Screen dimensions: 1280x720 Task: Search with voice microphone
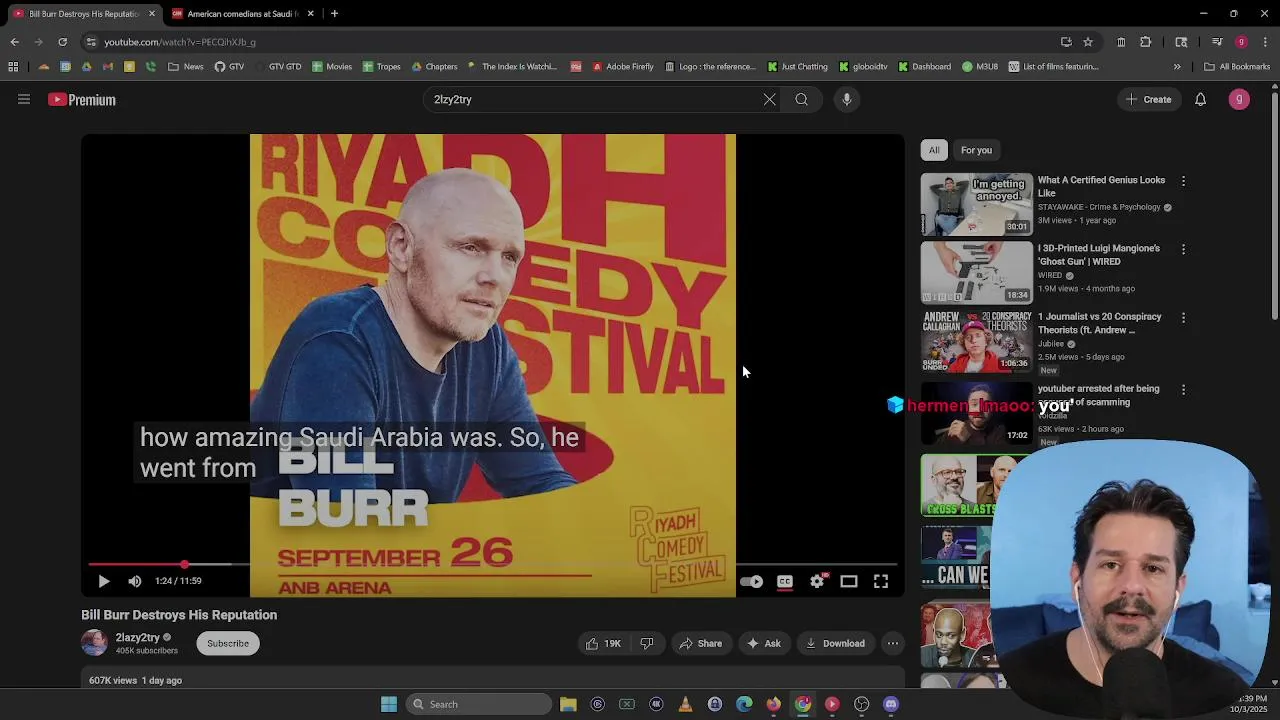pyautogui.click(x=847, y=99)
